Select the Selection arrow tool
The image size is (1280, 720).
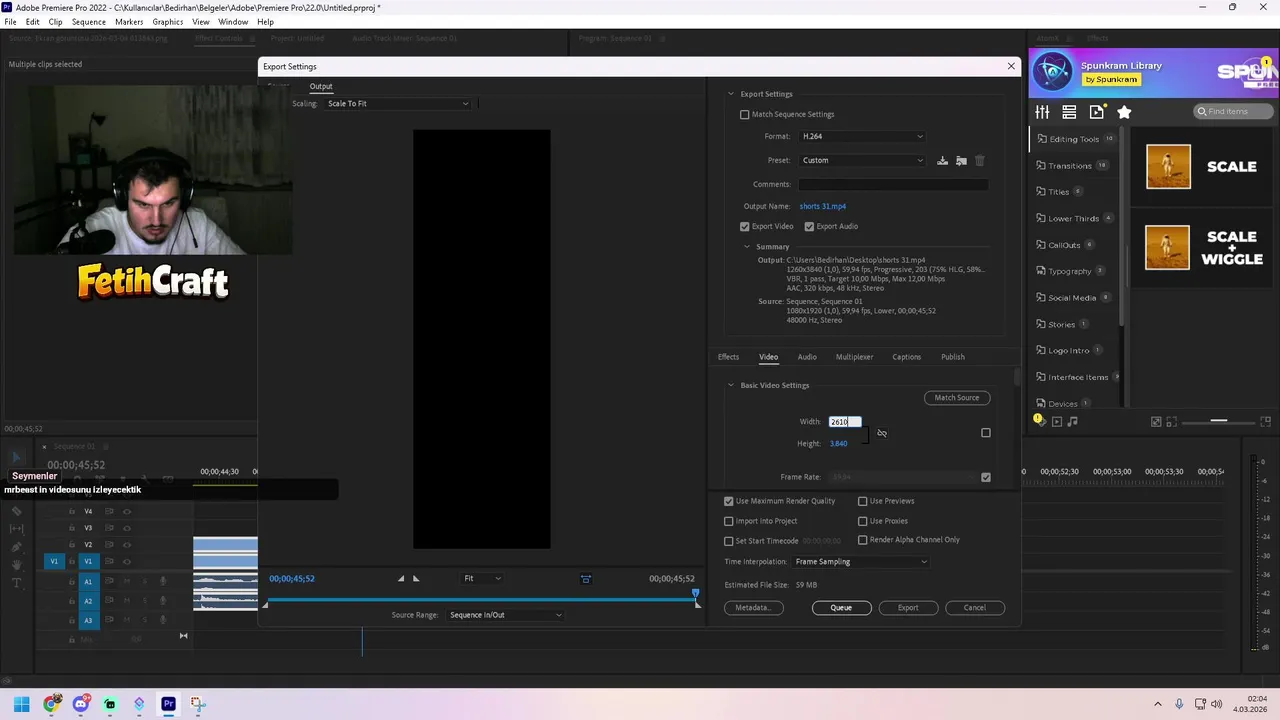16,457
